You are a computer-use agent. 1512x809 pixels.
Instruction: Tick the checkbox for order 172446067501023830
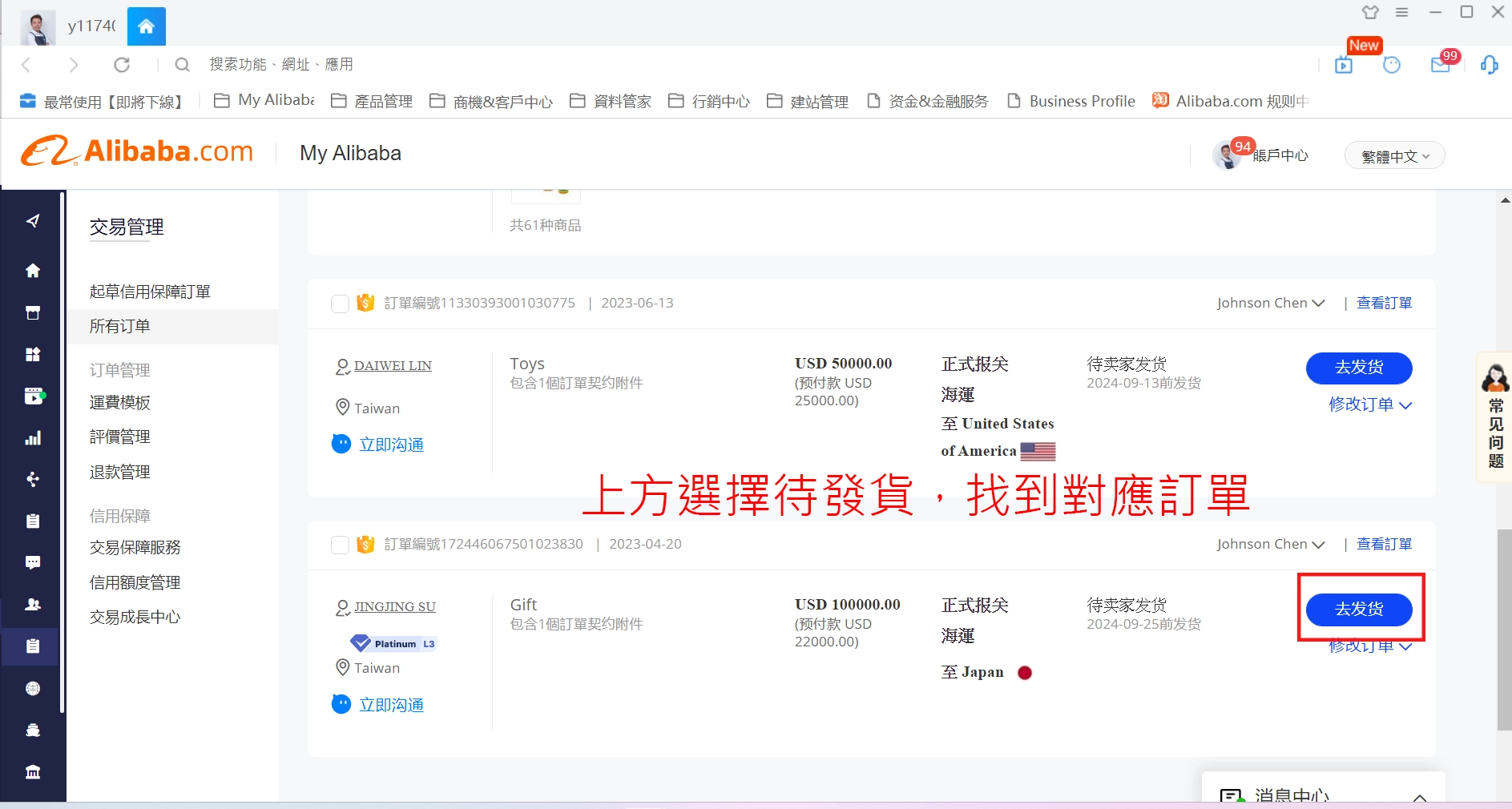340,545
